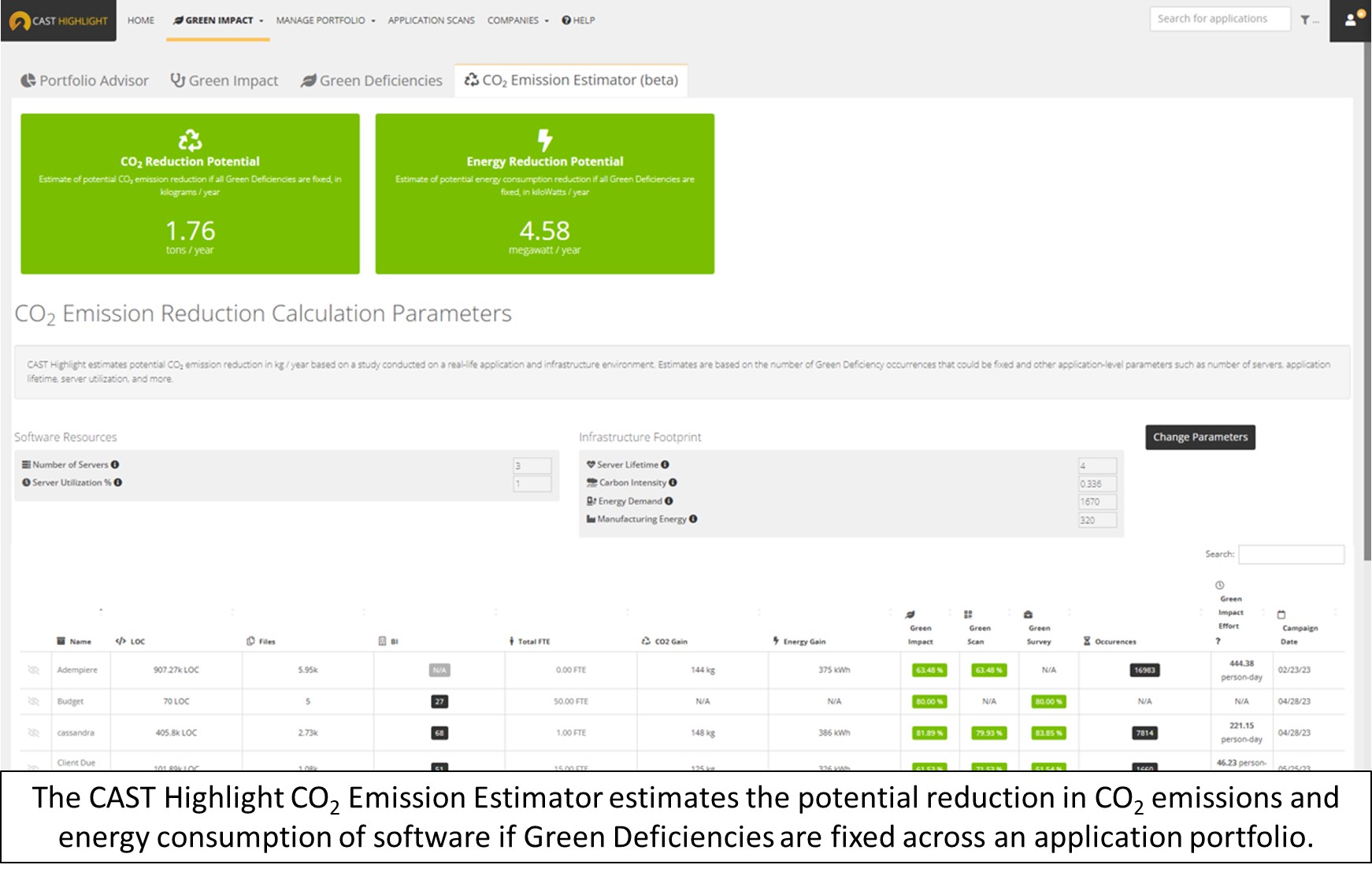Expand the Companies dropdown menu
Screen dimensions: 1372x876
click(x=517, y=20)
